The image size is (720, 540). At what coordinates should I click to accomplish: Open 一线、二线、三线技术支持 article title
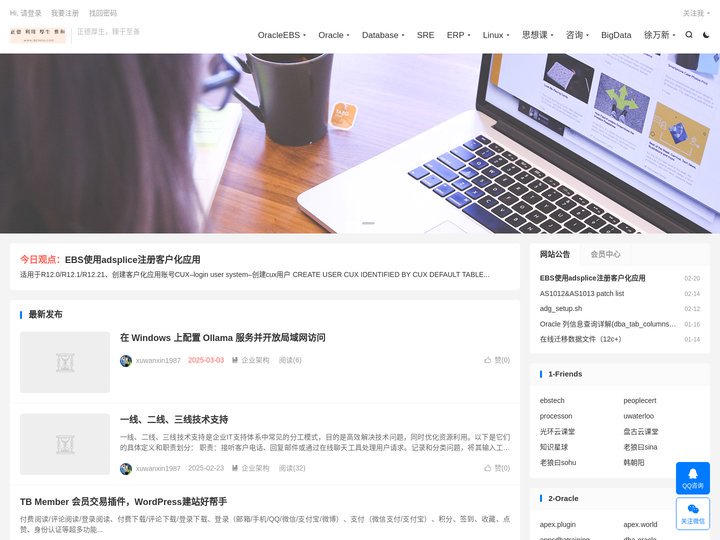(x=174, y=419)
